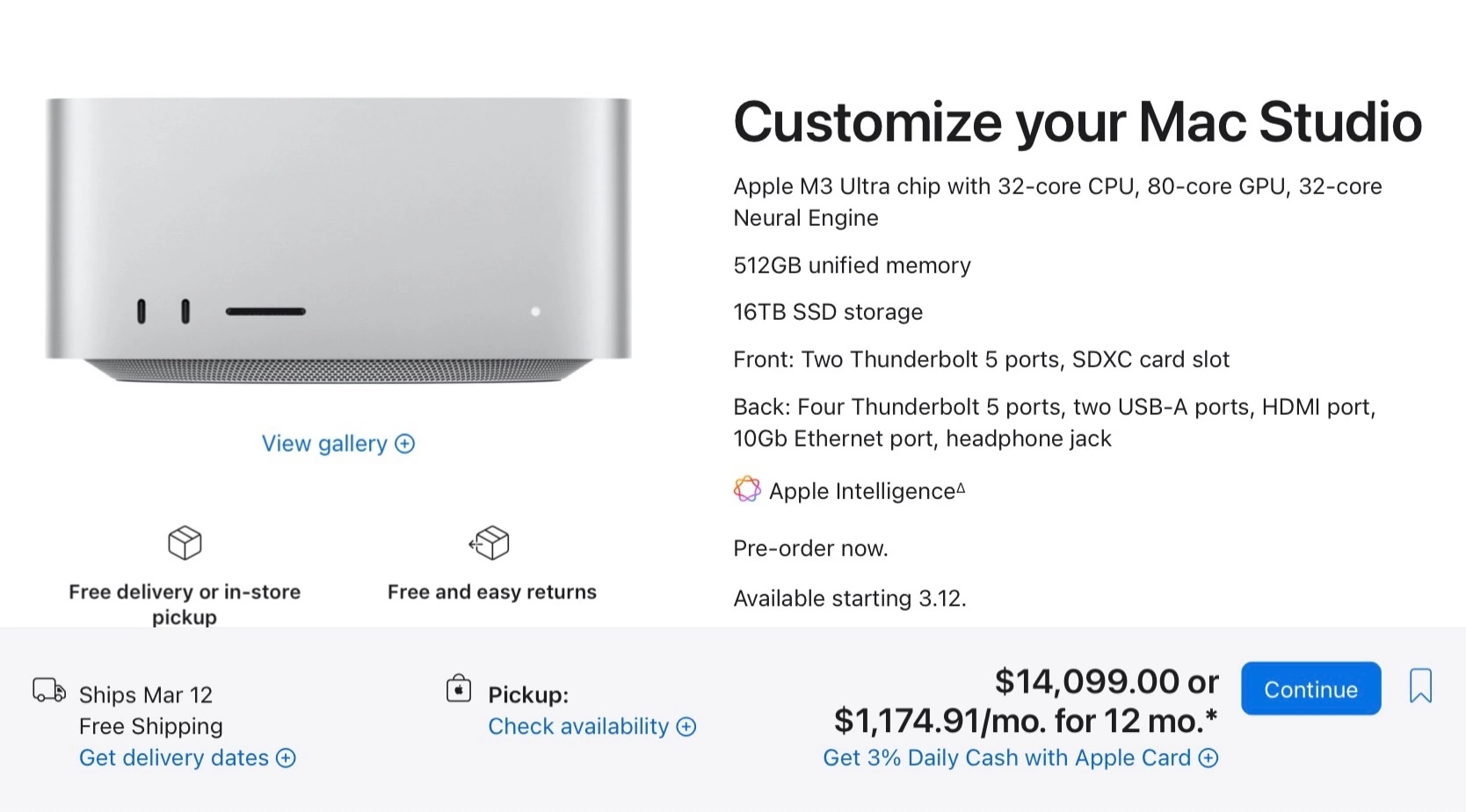Click the easy returns box icon
Image resolution: width=1466 pixels, height=812 pixels.
tap(490, 543)
